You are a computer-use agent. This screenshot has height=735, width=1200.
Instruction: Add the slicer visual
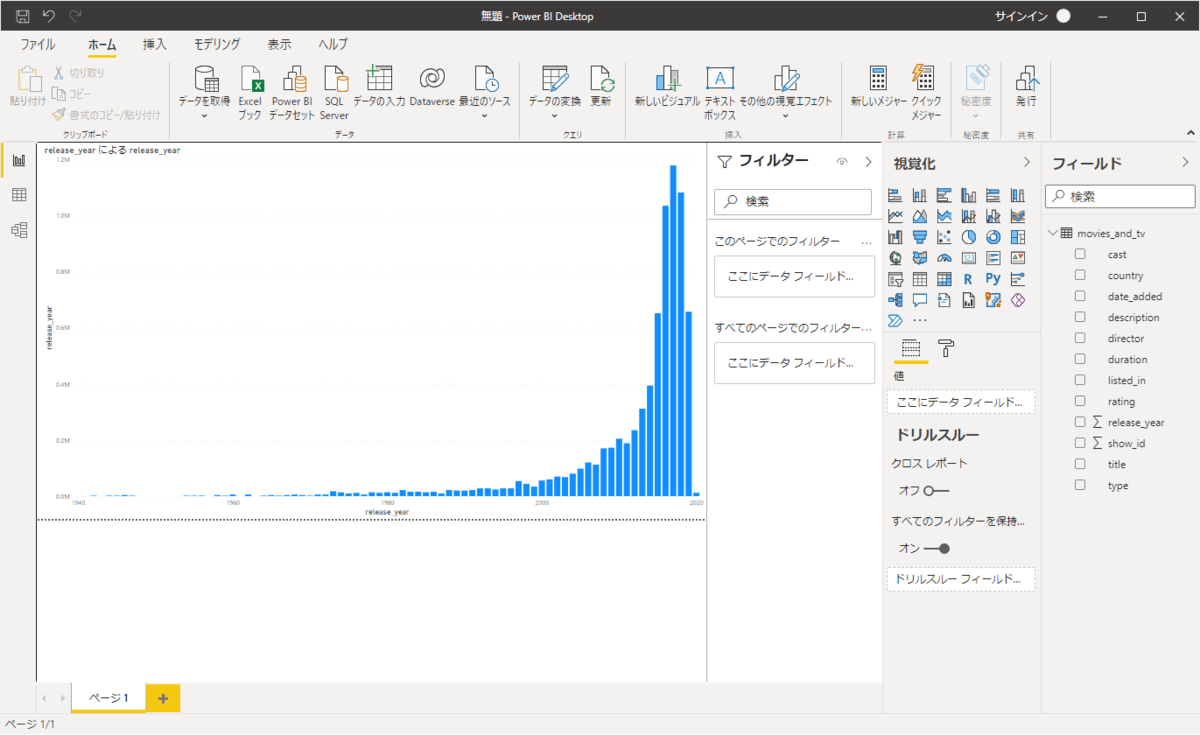[x=895, y=279]
